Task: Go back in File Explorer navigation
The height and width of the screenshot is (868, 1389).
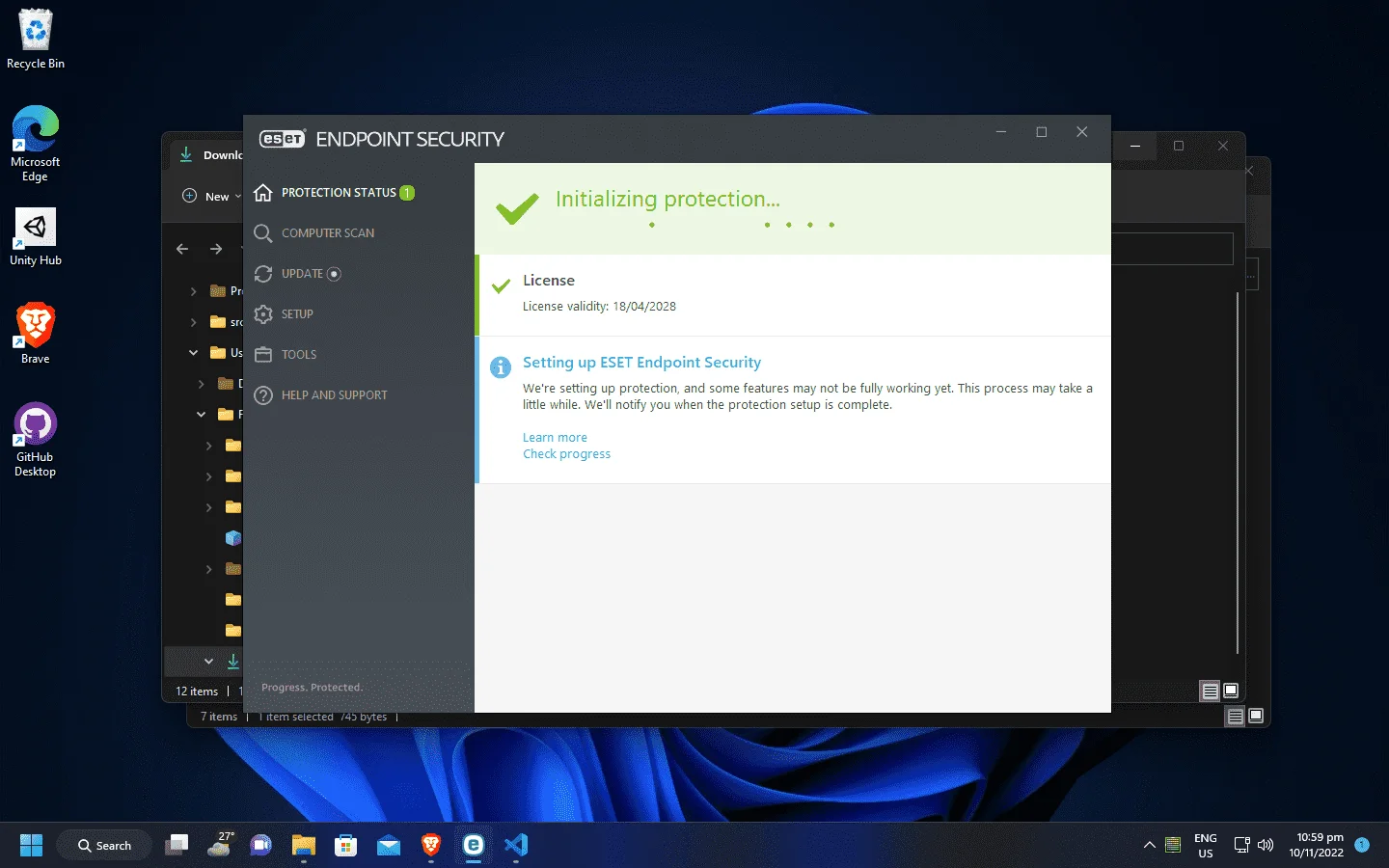Action: 182,249
